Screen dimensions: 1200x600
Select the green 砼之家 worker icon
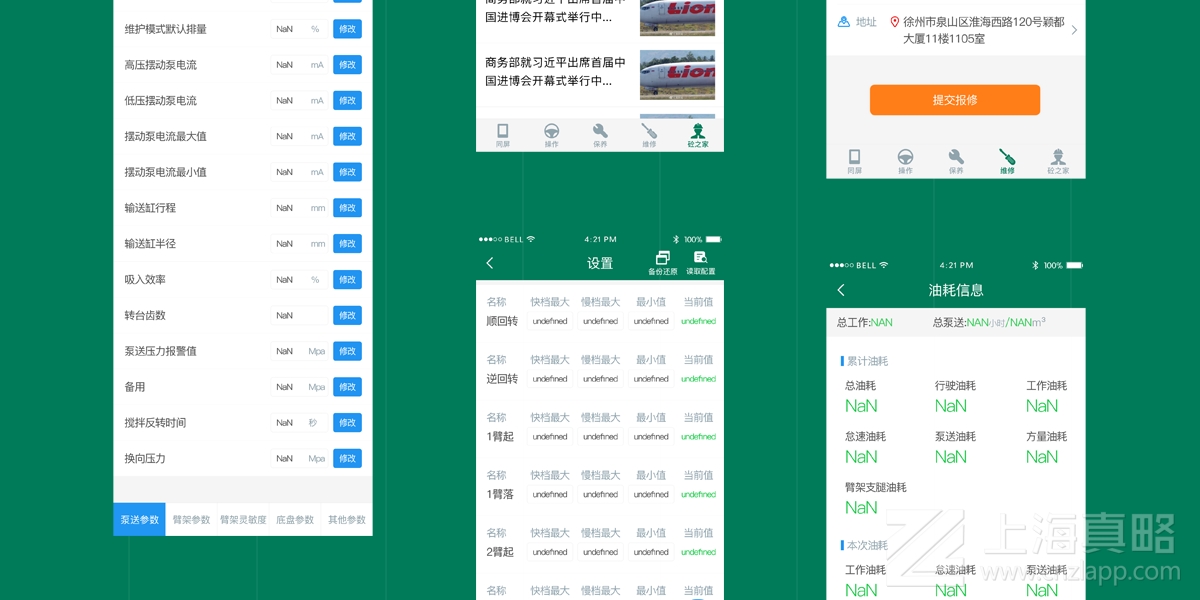pos(698,131)
